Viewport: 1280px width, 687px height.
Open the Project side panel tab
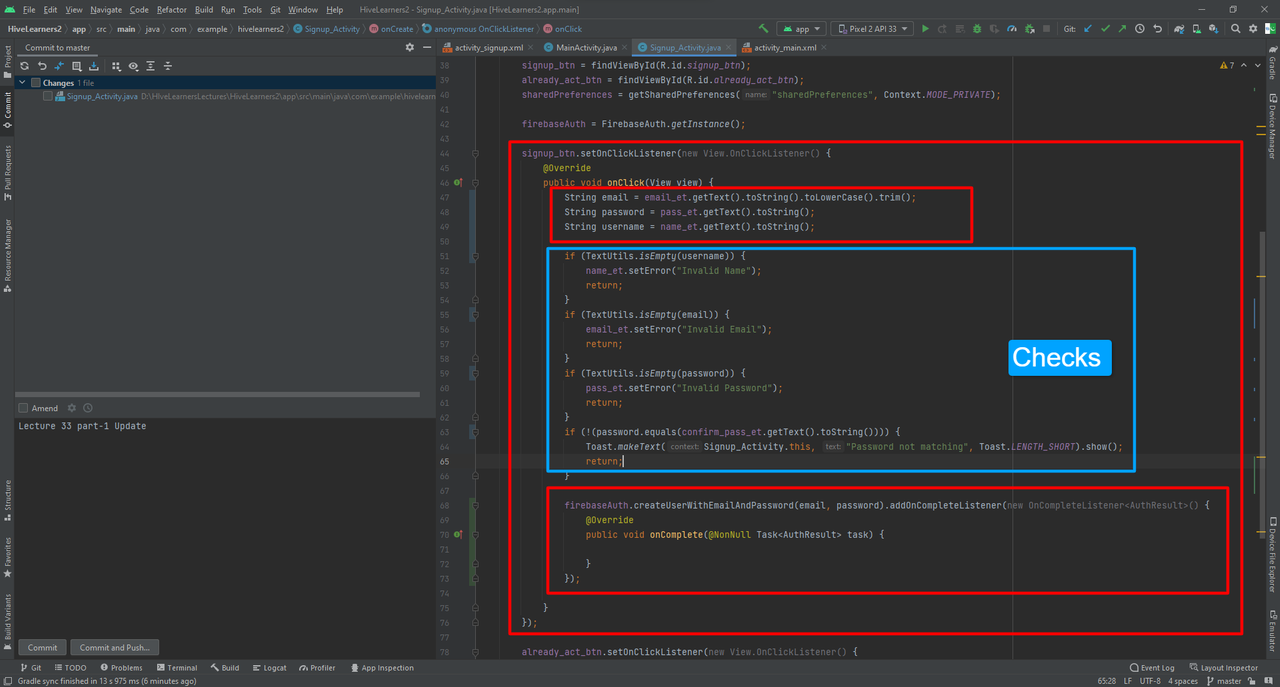pos(7,60)
